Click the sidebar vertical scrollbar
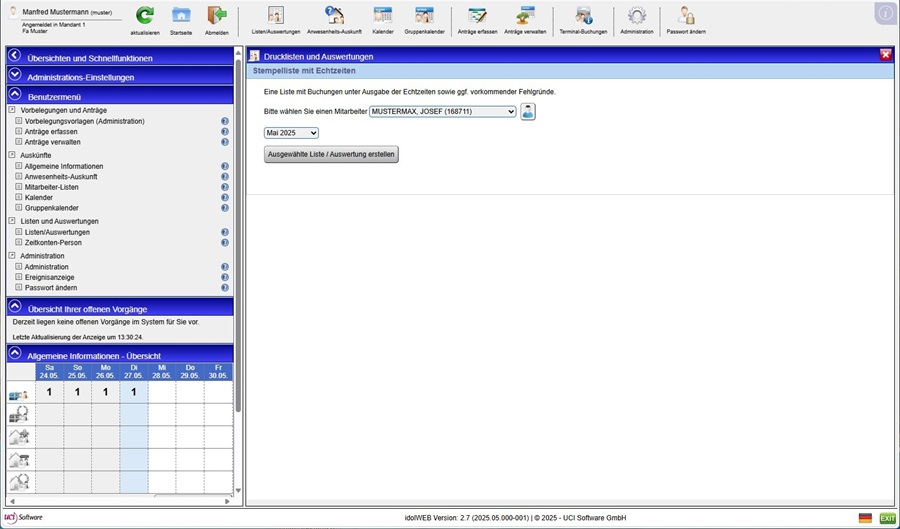 click(x=238, y=250)
